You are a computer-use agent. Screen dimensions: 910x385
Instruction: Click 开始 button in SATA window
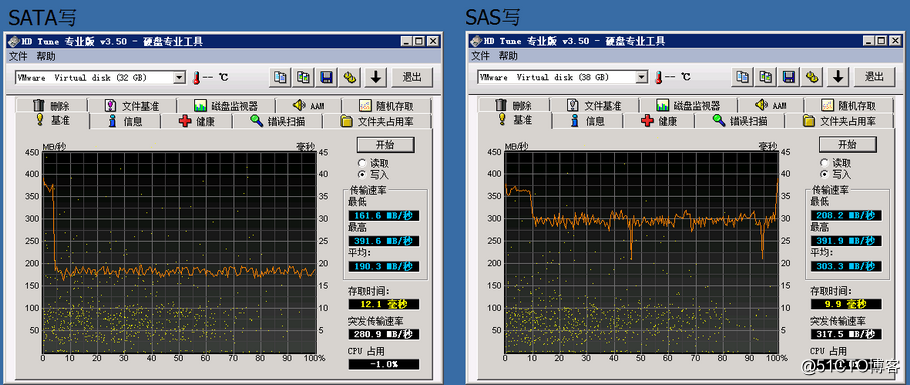click(385, 145)
